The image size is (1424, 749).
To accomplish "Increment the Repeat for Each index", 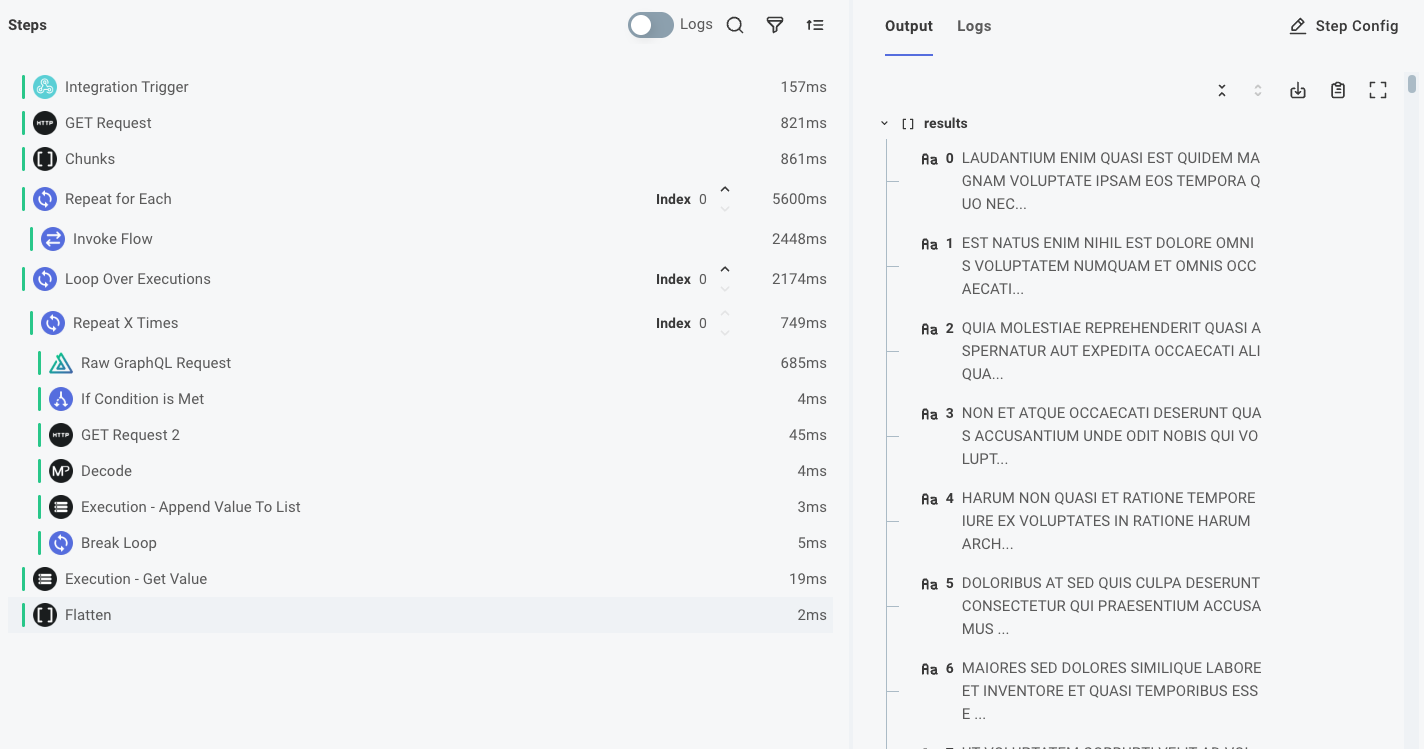I will (725, 190).
